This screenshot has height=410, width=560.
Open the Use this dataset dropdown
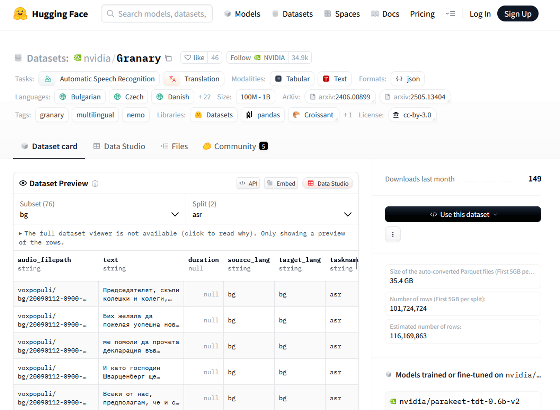463,214
